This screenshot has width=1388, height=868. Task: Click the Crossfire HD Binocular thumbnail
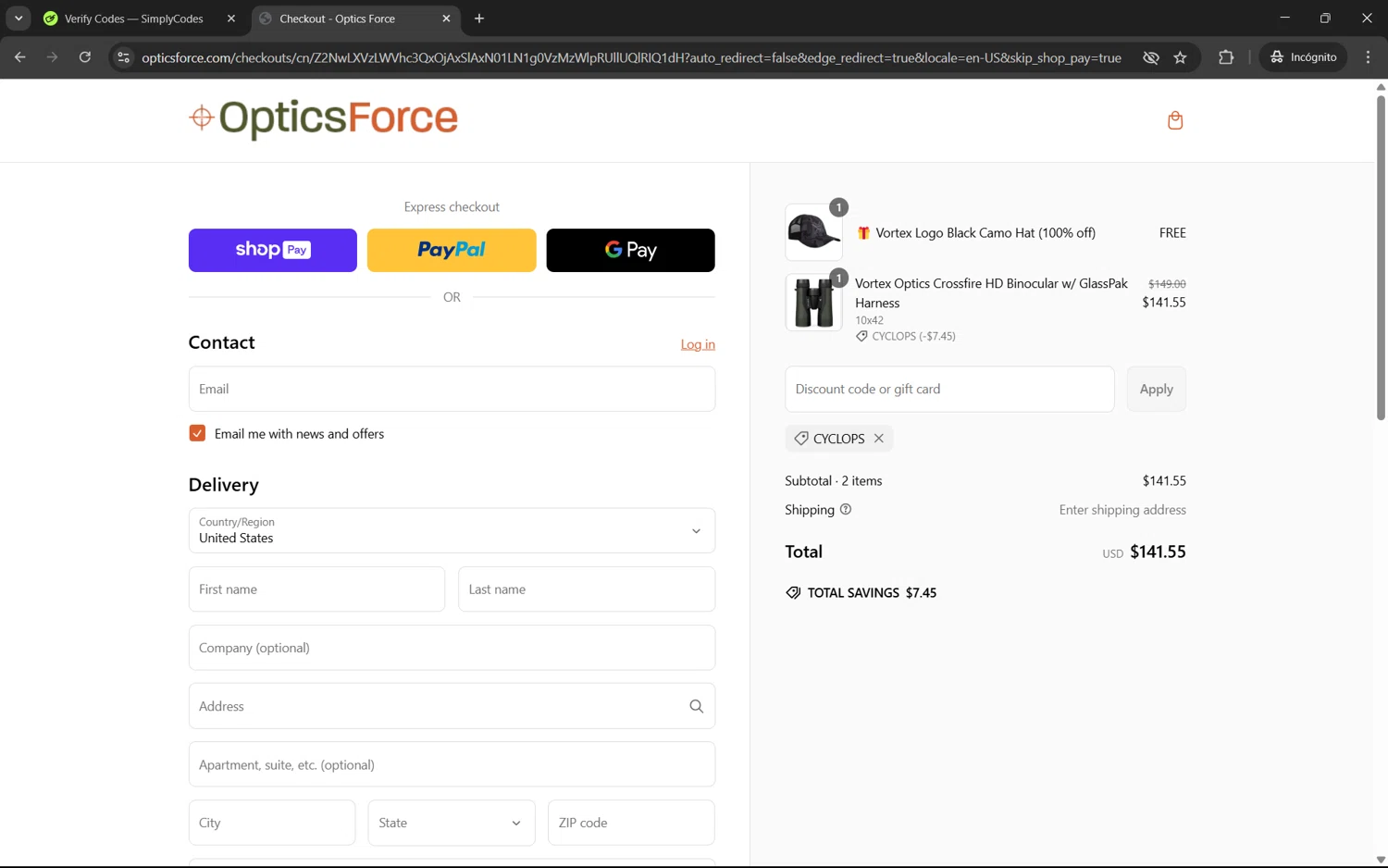click(x=813, y=302)
